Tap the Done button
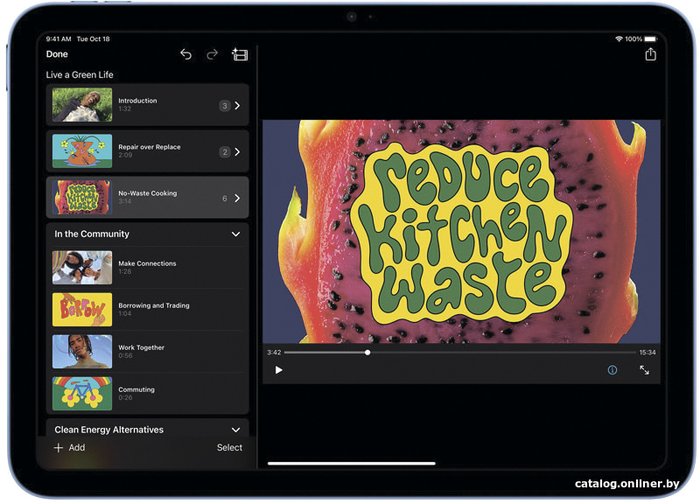 click(x=57, y=54)
